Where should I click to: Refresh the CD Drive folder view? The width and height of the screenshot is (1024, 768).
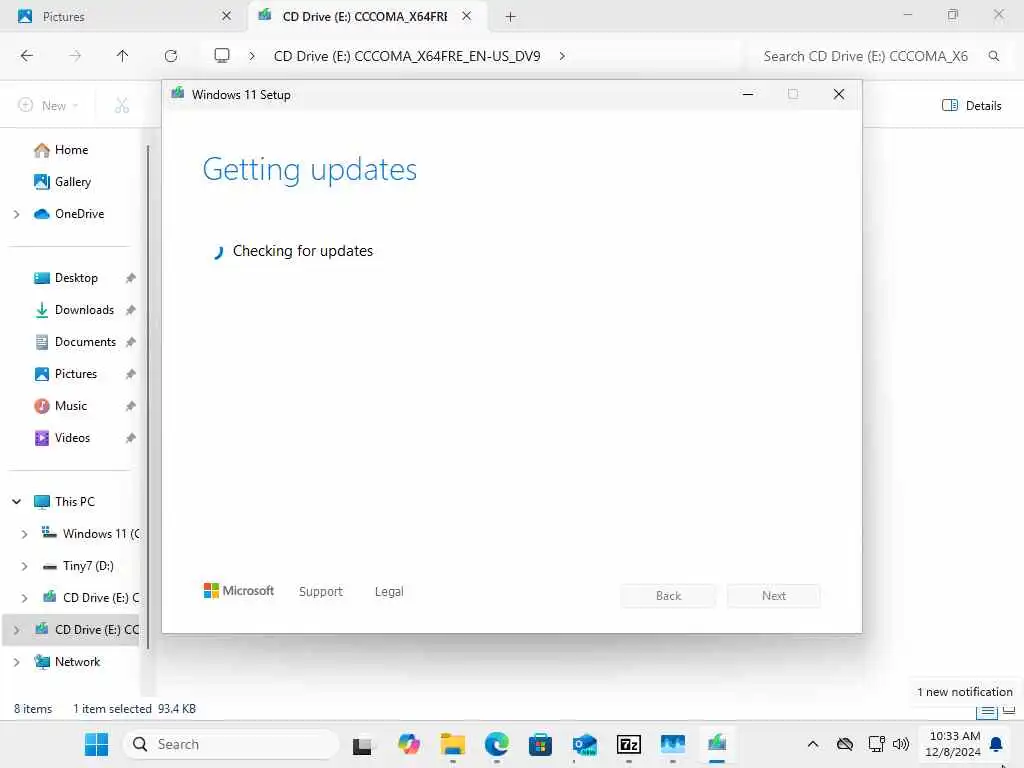pos(171,56)
